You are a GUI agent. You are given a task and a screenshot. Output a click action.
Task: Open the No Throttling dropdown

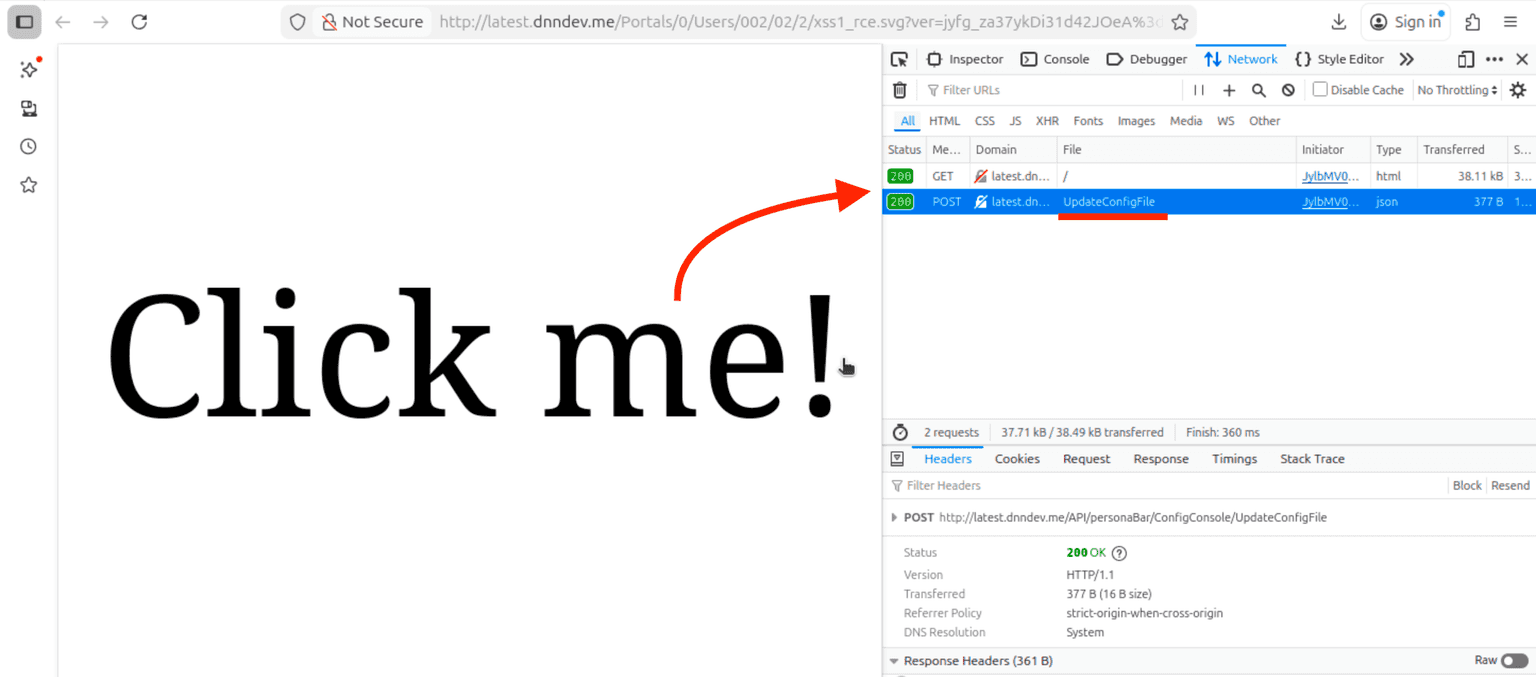point(1457,90)
